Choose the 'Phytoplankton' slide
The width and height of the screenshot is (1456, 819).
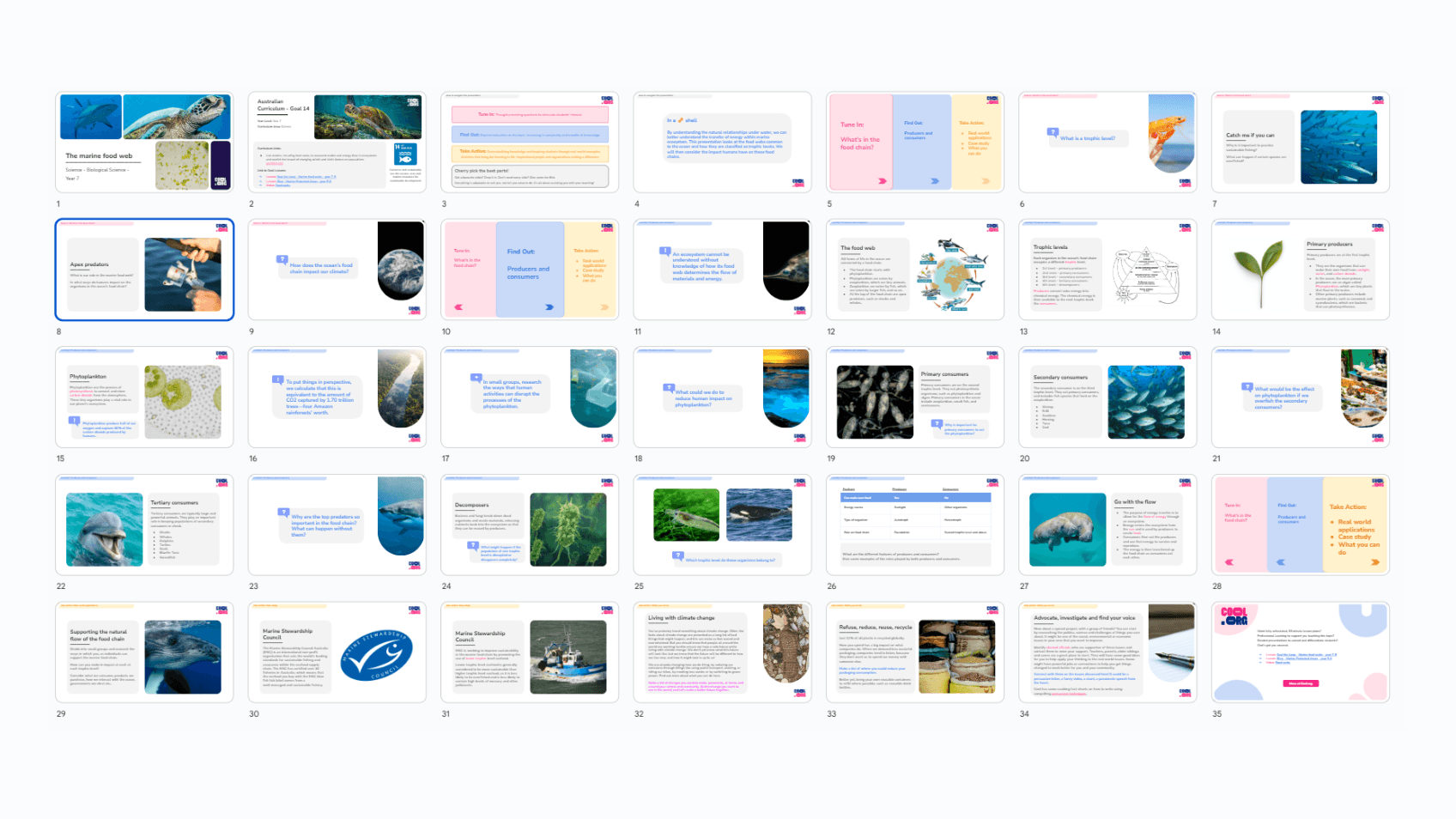tap(144, 397)
